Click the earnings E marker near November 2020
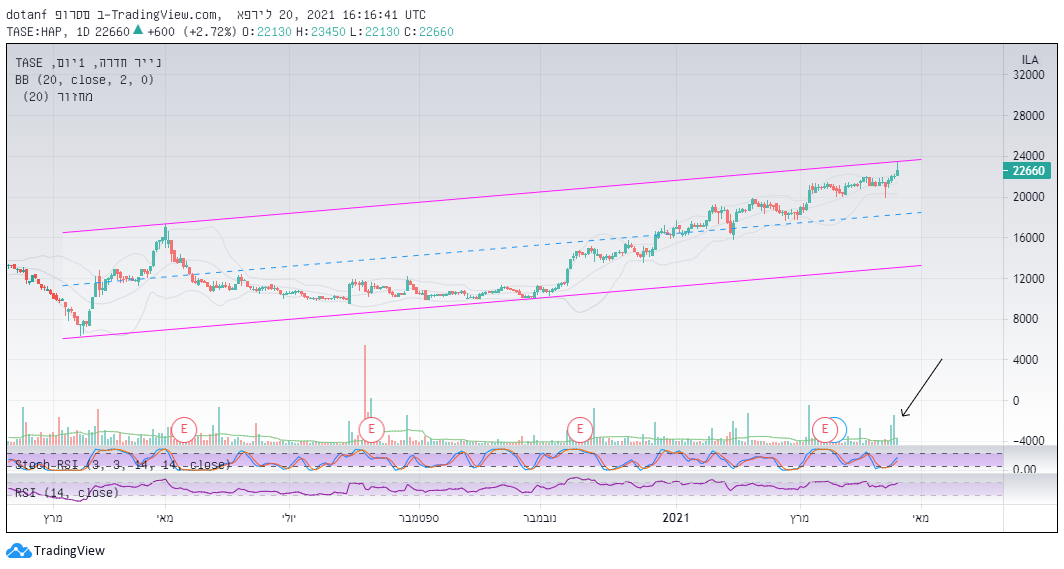The height and width of the screenshot is (569, 1064). click(580, 429)
